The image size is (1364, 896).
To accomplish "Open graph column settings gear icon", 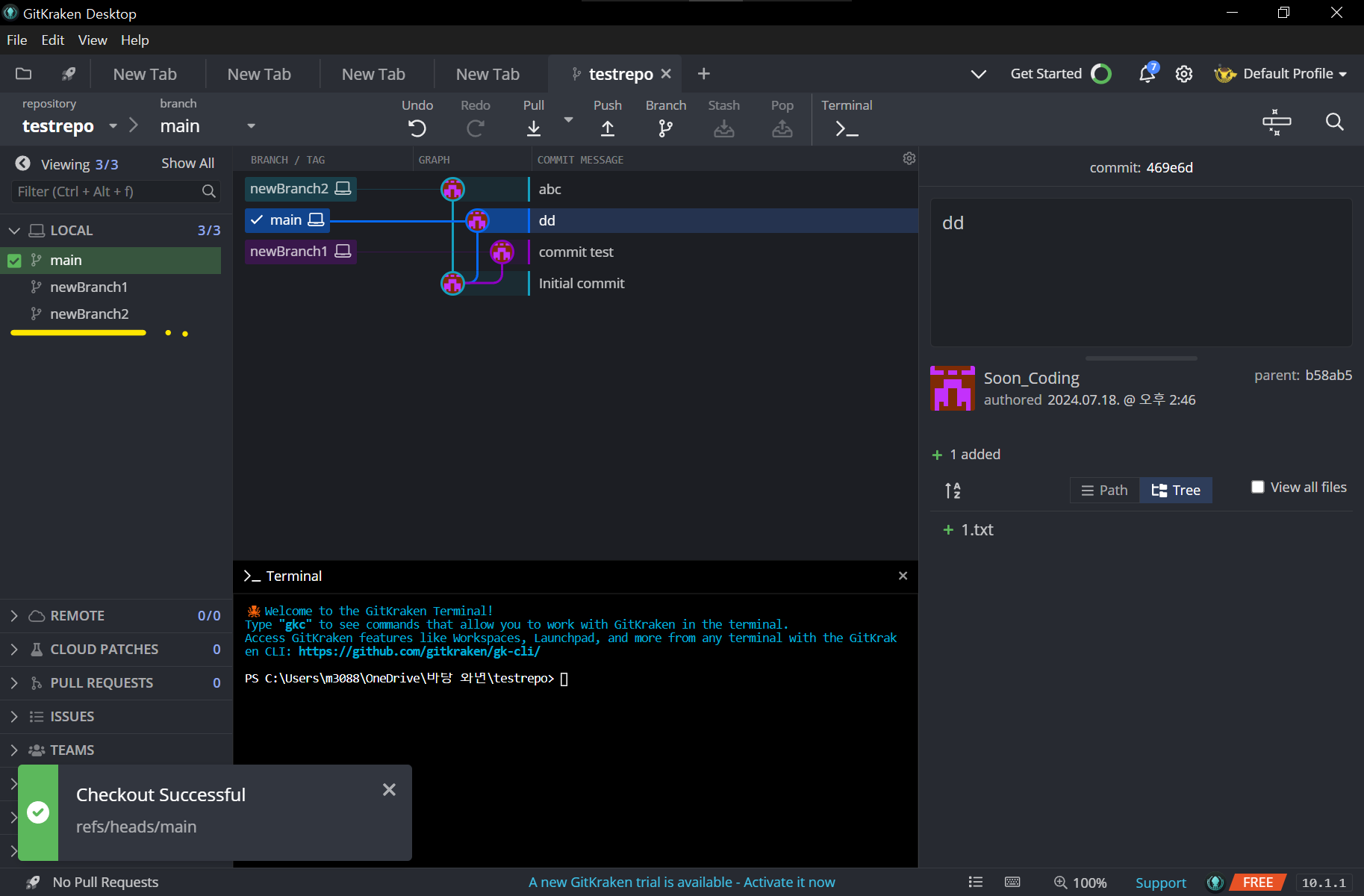I will point(909,158).
